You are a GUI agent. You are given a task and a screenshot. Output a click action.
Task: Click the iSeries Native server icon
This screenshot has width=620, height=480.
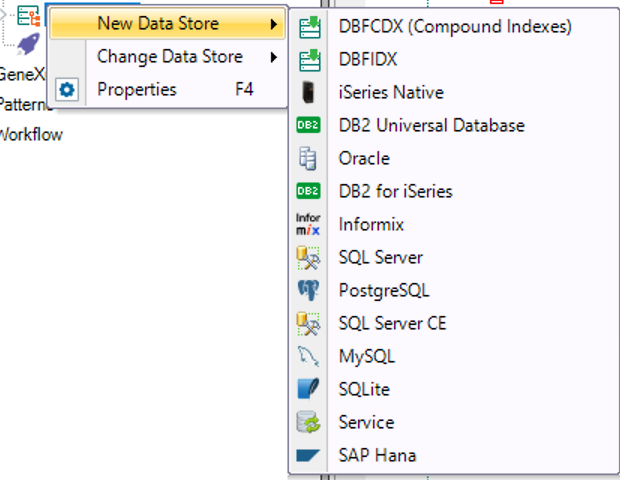[308, 92]
